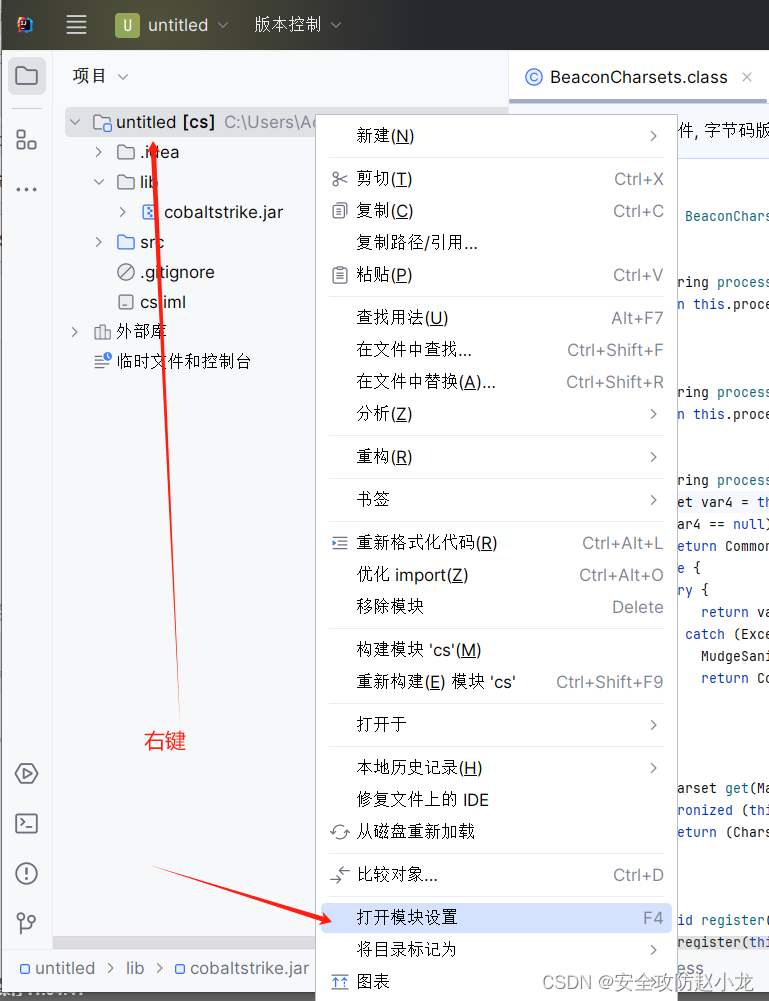Click the IntelliJ IDEA logo icon
Screen dimensions: 769x1001
tap(25, 25)
